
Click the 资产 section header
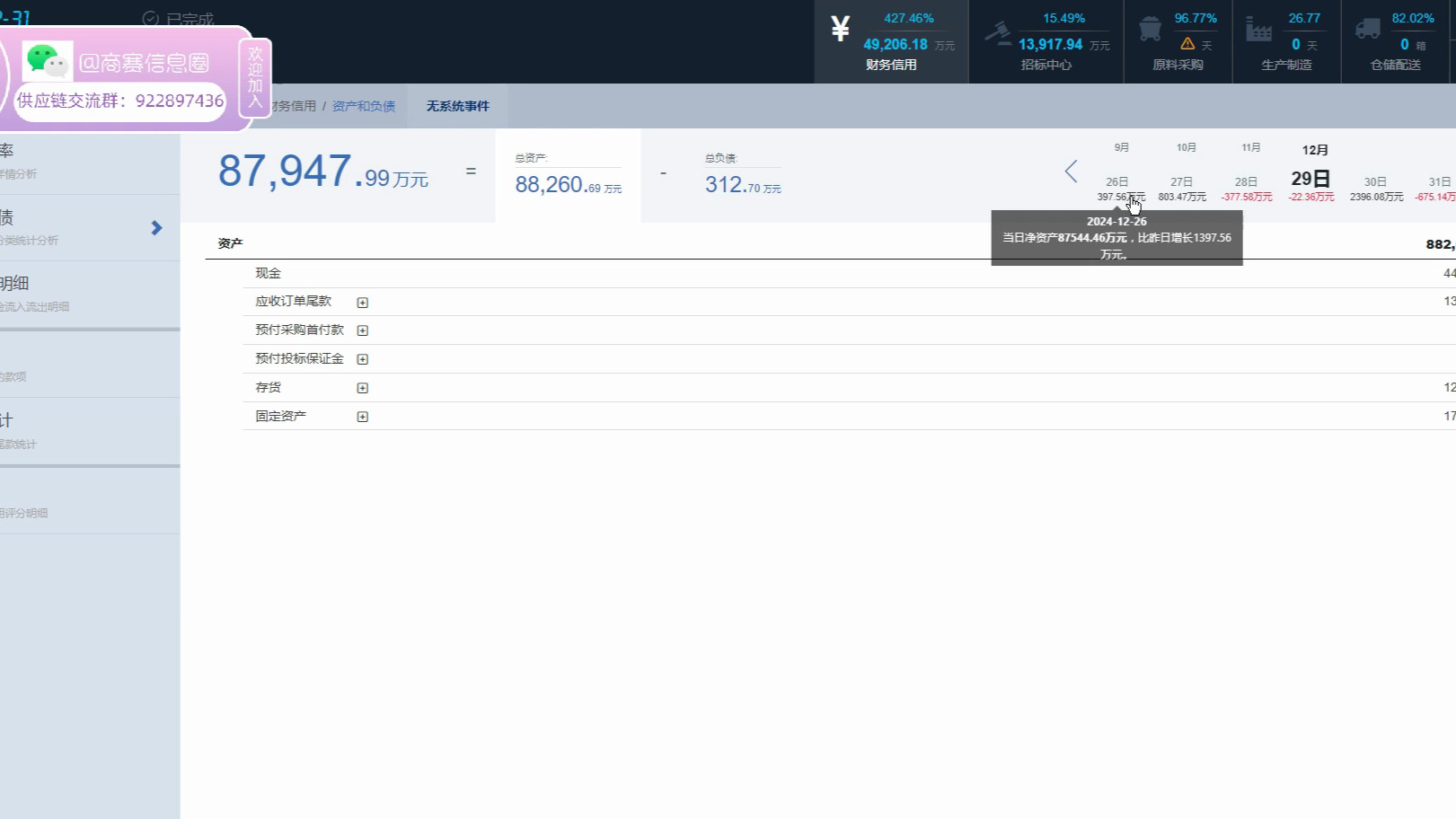(230, 243)
